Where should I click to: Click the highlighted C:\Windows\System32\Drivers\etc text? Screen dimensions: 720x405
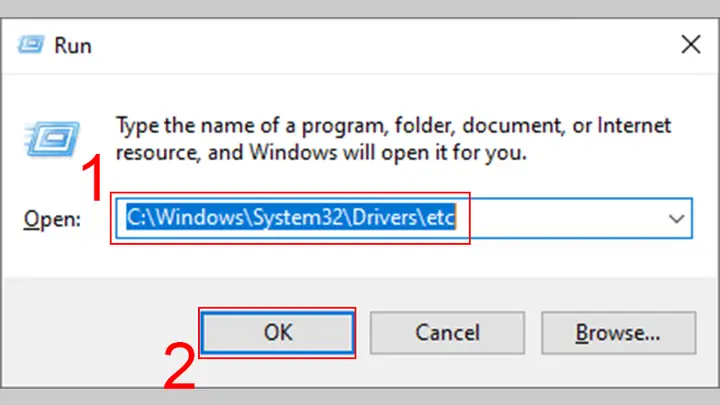pyautogui.click(x=291, y=217)
